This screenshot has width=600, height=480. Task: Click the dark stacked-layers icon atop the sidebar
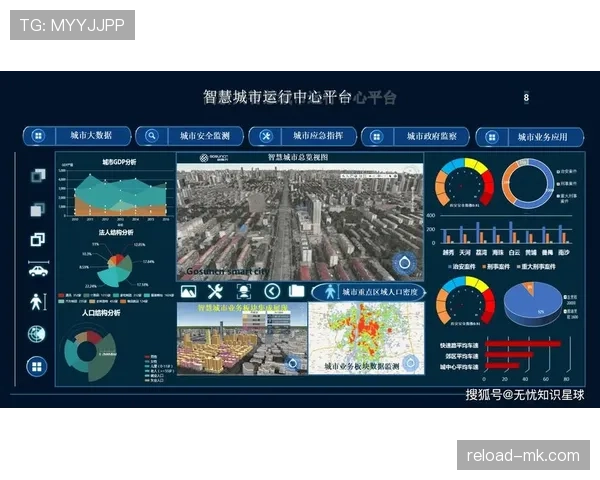tap(38, 175)
